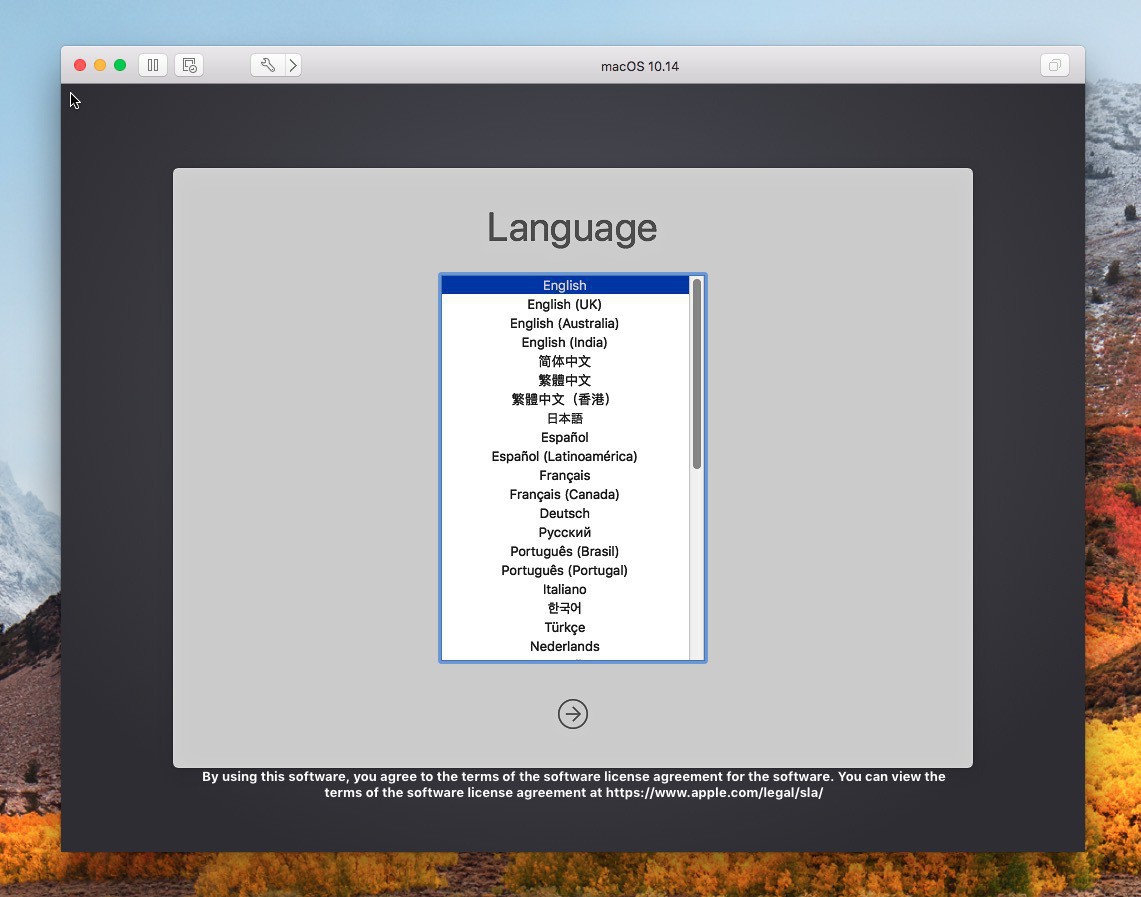The width and height of the screenshot is (1141, 897).
Task: Choose Русский language option
Action: click(564, 532)
